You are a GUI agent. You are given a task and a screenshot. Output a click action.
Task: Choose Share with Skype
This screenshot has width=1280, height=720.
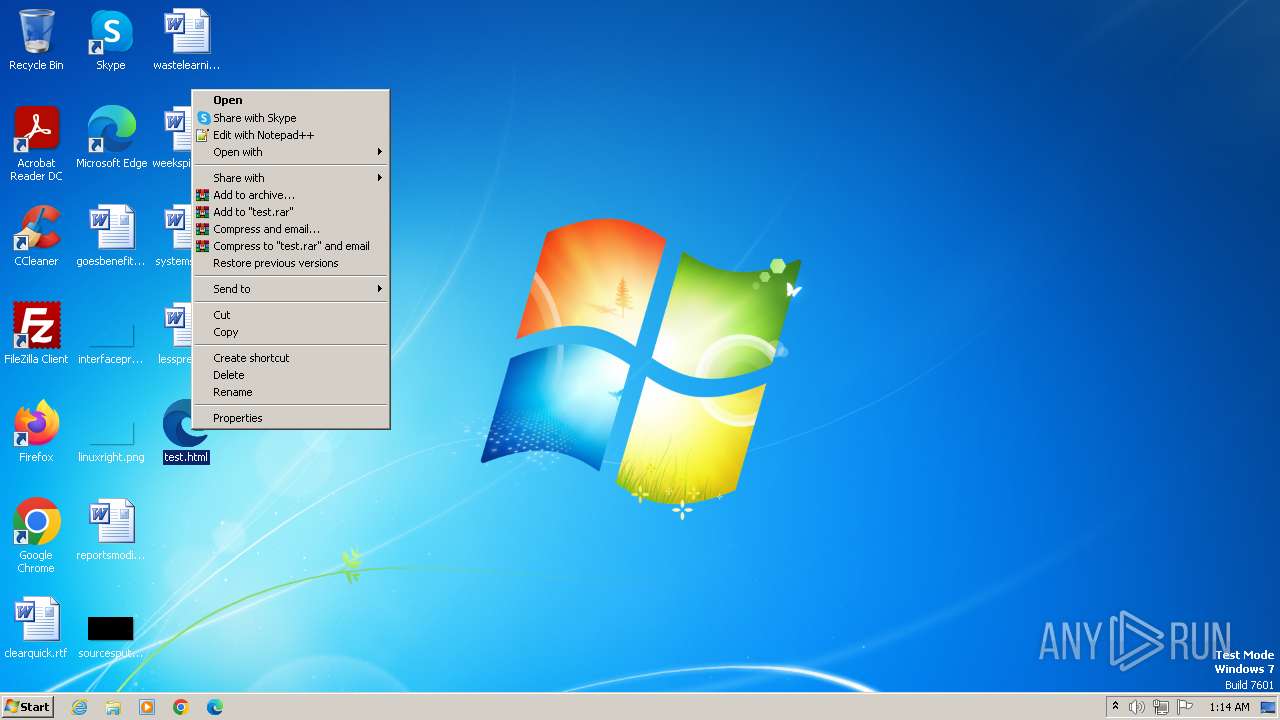(x=291, y=118)
